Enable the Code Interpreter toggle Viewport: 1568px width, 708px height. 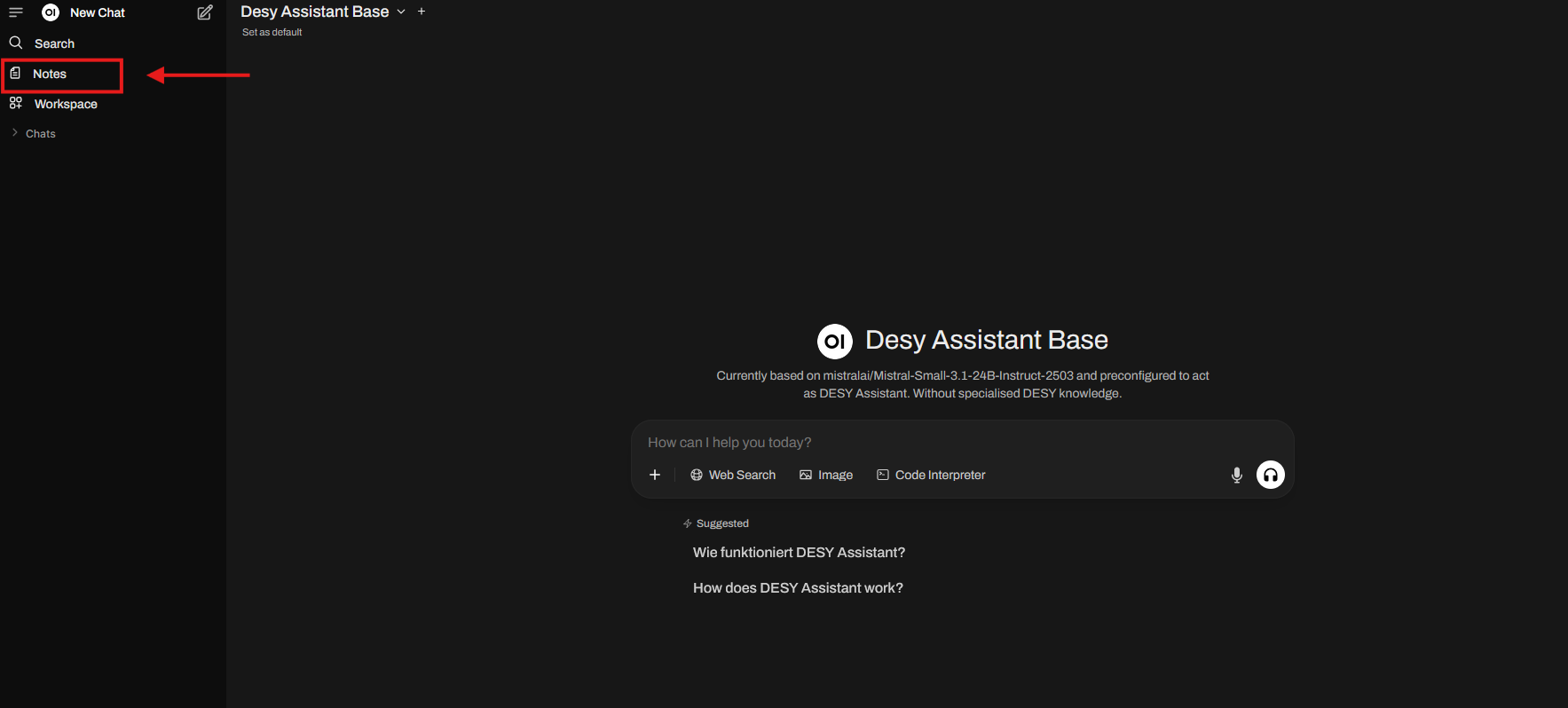coord(931,475)
